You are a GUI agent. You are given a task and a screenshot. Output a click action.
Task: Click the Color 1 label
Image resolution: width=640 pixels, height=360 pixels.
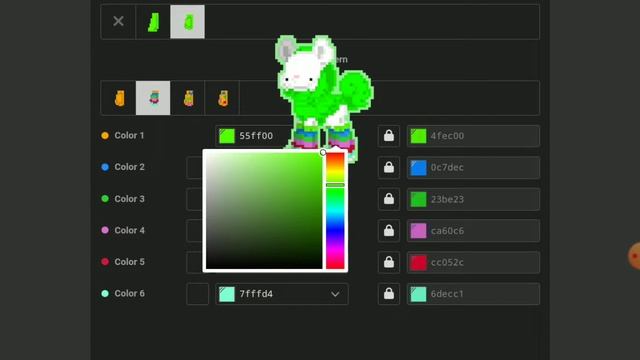click(129, 136)
